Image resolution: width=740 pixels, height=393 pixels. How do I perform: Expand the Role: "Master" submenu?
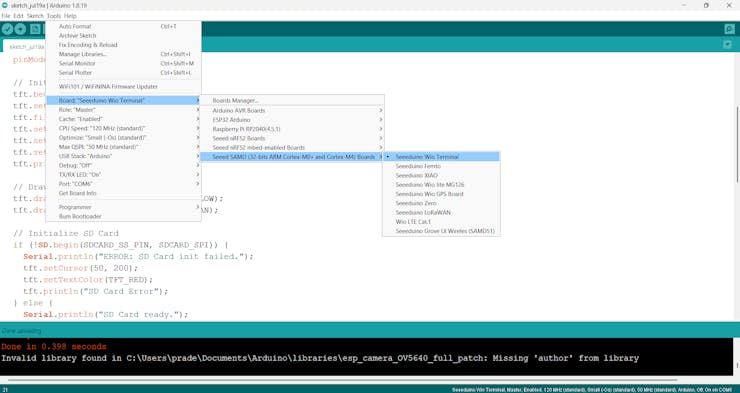pyautogui.click(x=123, y=110)
